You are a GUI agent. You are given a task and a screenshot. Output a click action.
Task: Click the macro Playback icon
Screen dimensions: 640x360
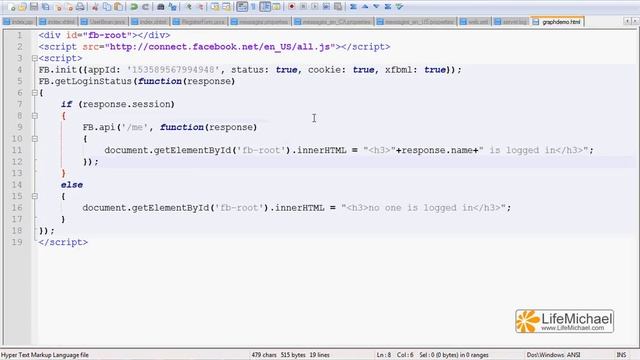pos(315,7)
